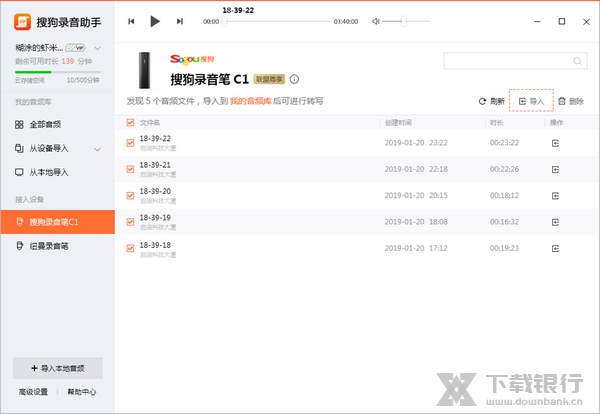The height and width of the screenshot is (414, 600).
Task: Open the user account dropdown arrow
Action: (97, 47)
